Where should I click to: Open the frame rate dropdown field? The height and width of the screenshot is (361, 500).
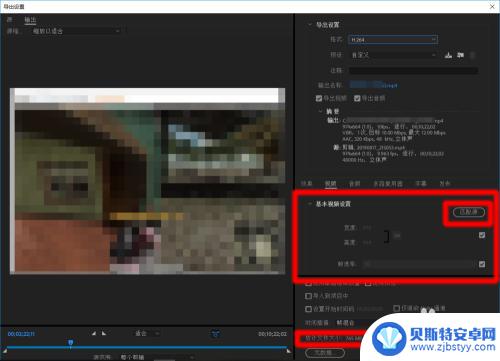pyautogui.click(x=418, y=264)
